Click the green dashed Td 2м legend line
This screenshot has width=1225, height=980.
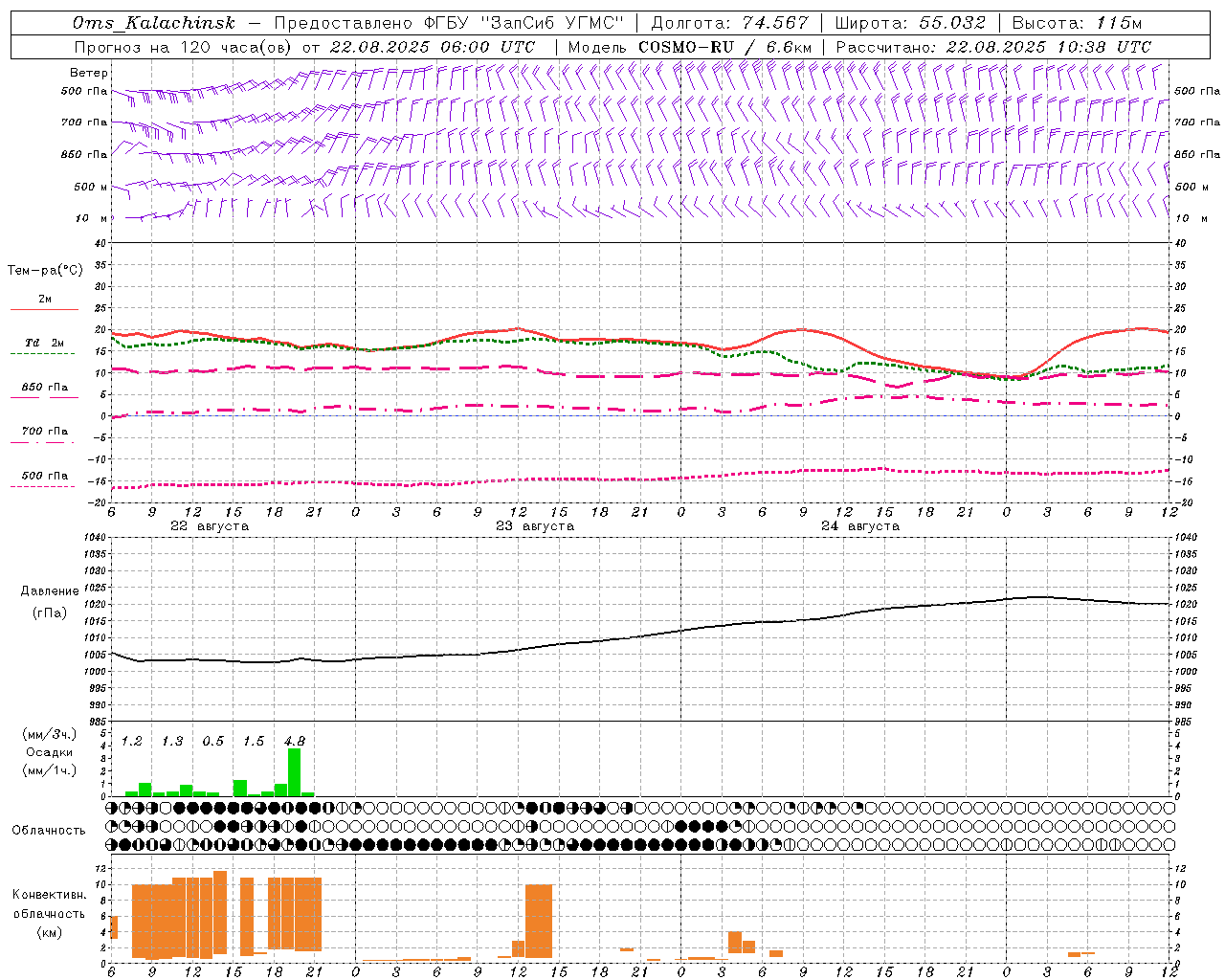tap(43, 353)
